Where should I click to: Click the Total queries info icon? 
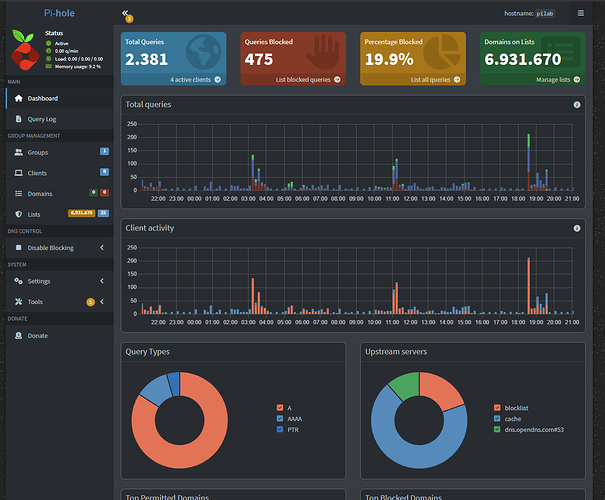tap(577, 105)
